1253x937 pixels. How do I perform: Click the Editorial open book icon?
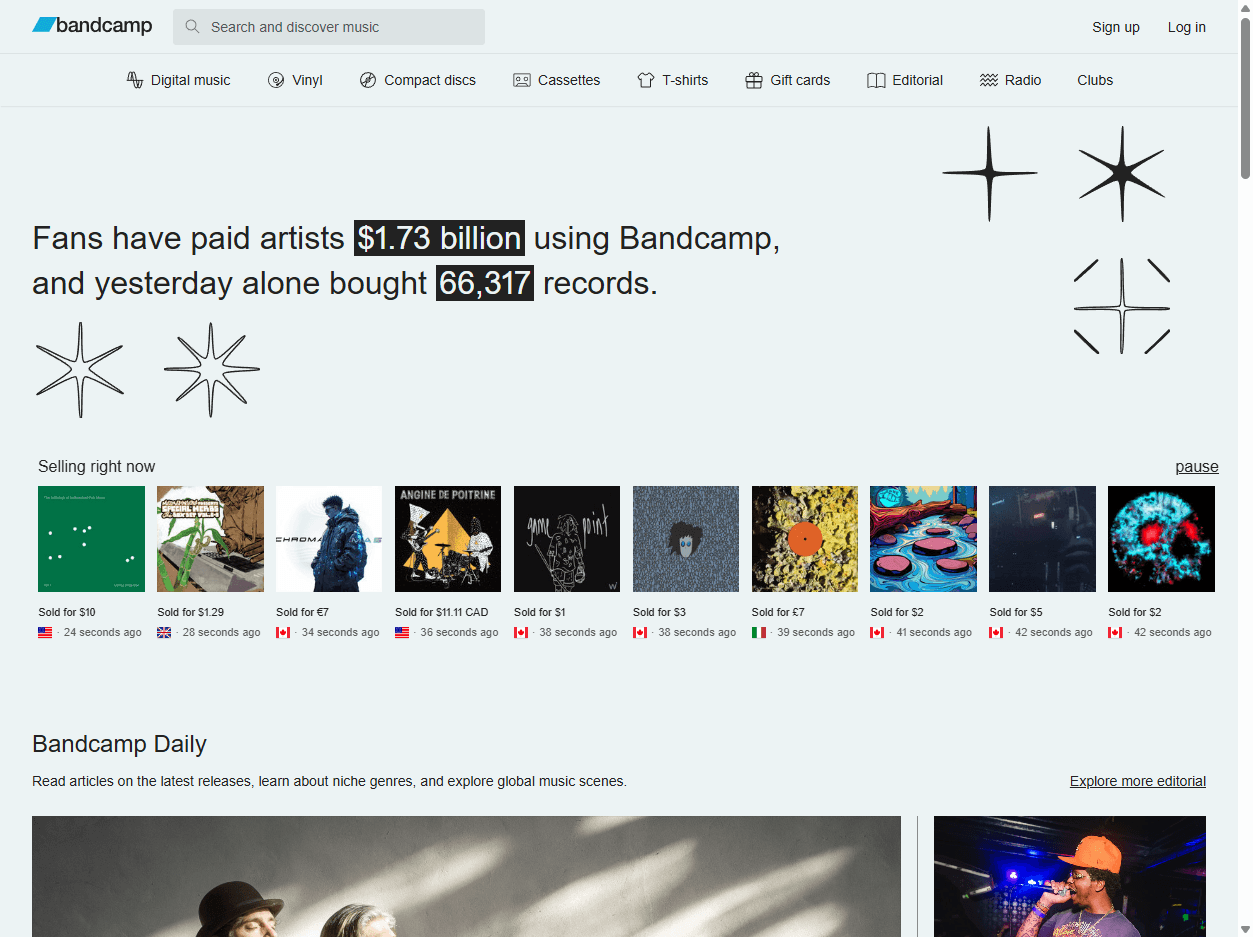tap(876, 80)
